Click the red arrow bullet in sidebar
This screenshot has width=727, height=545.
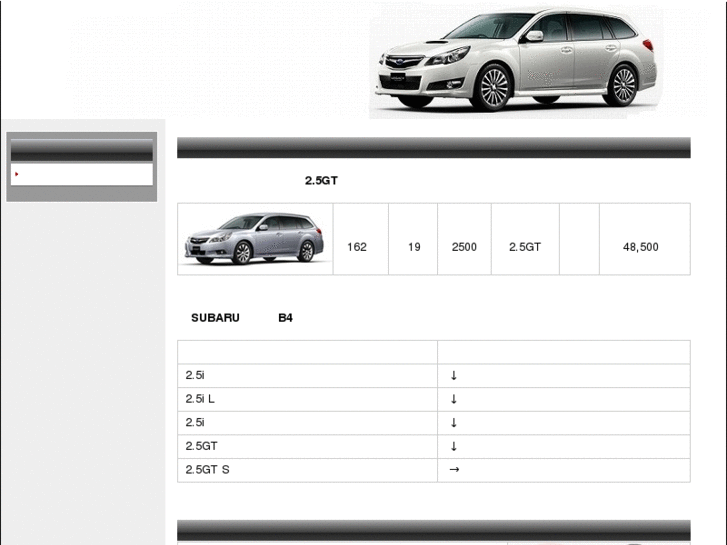(x=17, y=174)
